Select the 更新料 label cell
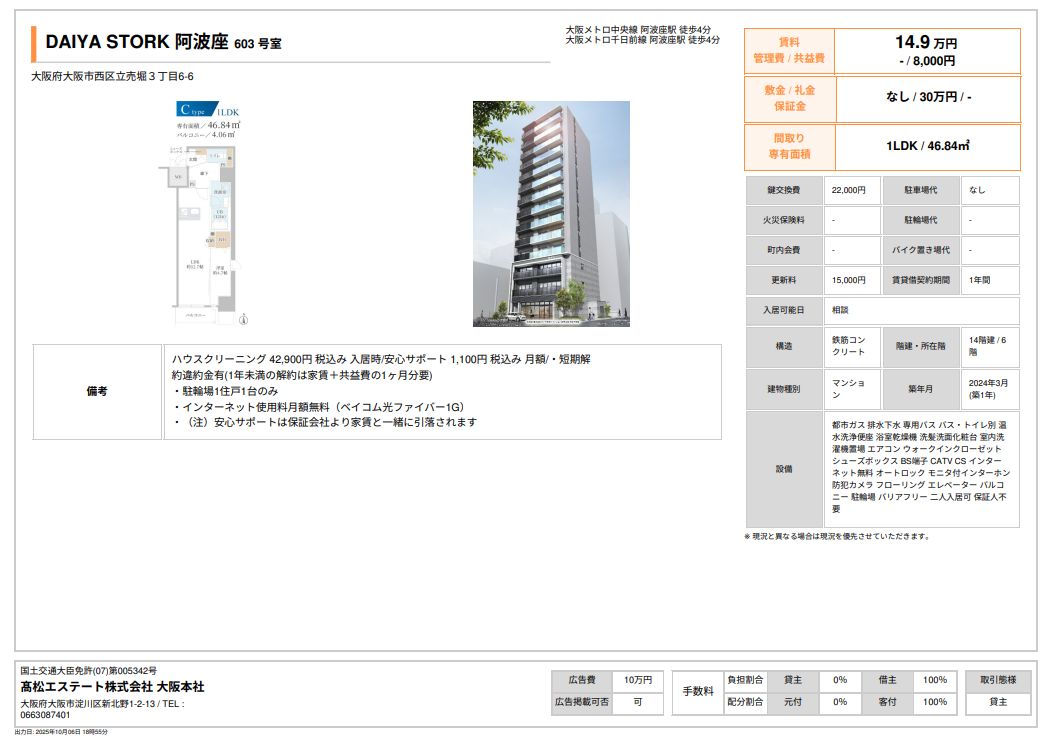The width and height of the screenshot is (1052, 744). [785, 280]
